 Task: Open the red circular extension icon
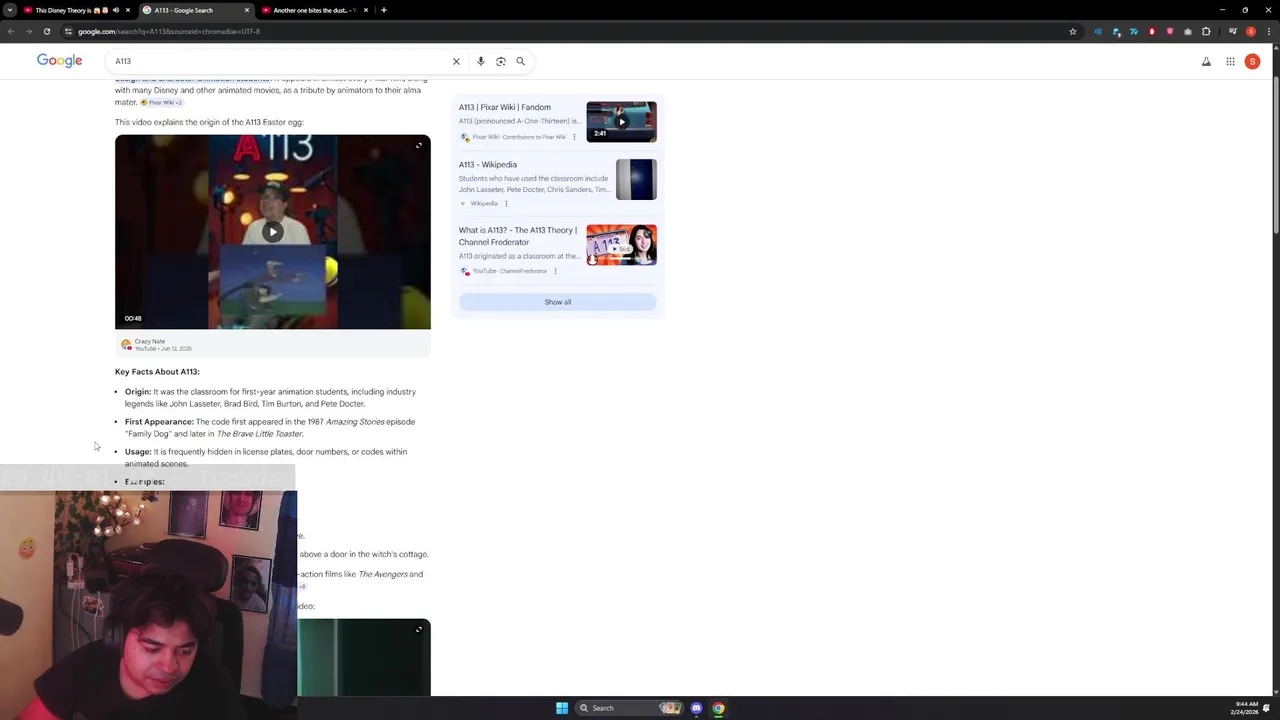1152,31
